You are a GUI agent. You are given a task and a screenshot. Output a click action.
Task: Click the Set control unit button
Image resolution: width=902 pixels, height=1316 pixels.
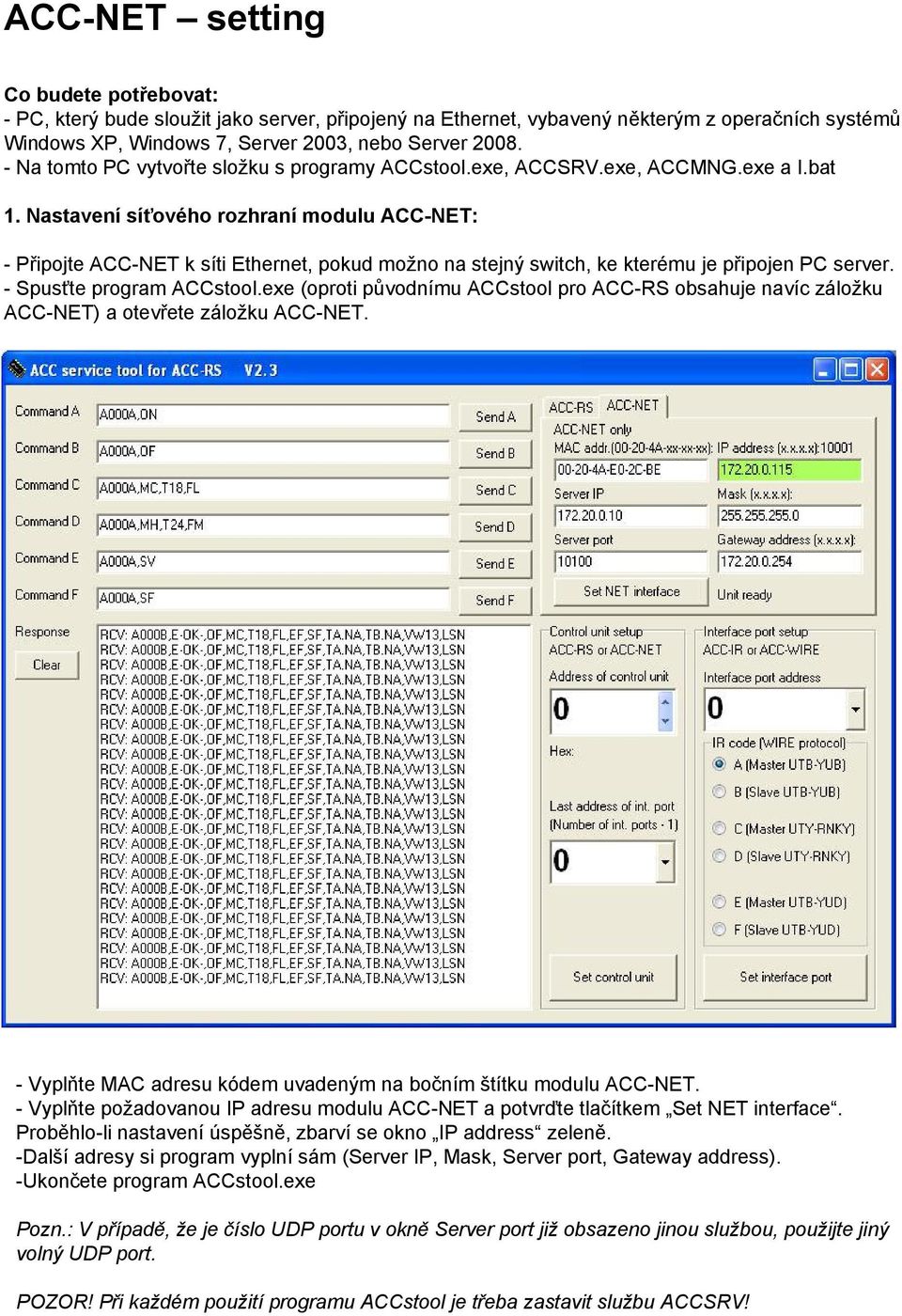point(614,978)
